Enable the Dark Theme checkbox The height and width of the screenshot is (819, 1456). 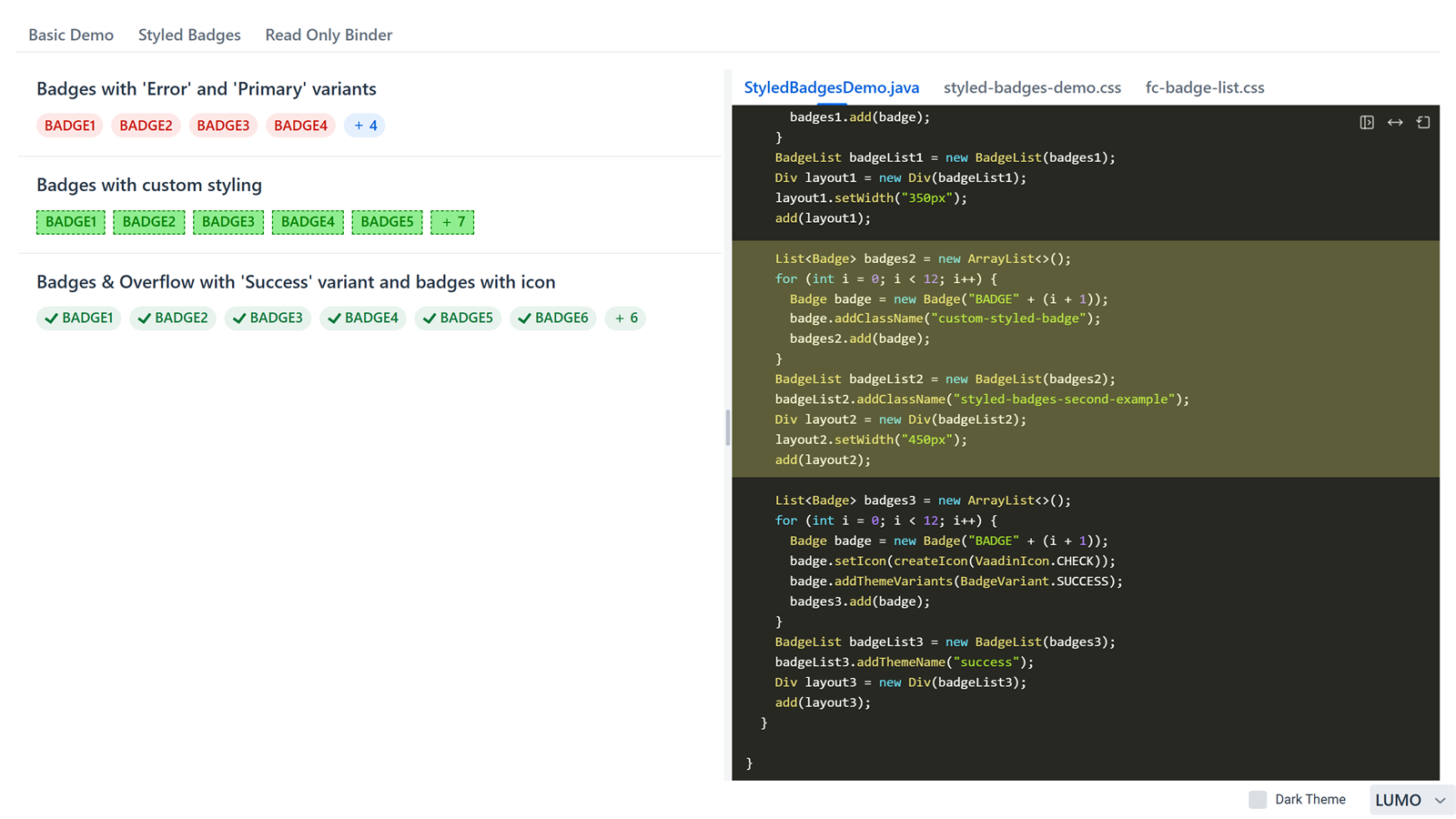pos(1258,800)
